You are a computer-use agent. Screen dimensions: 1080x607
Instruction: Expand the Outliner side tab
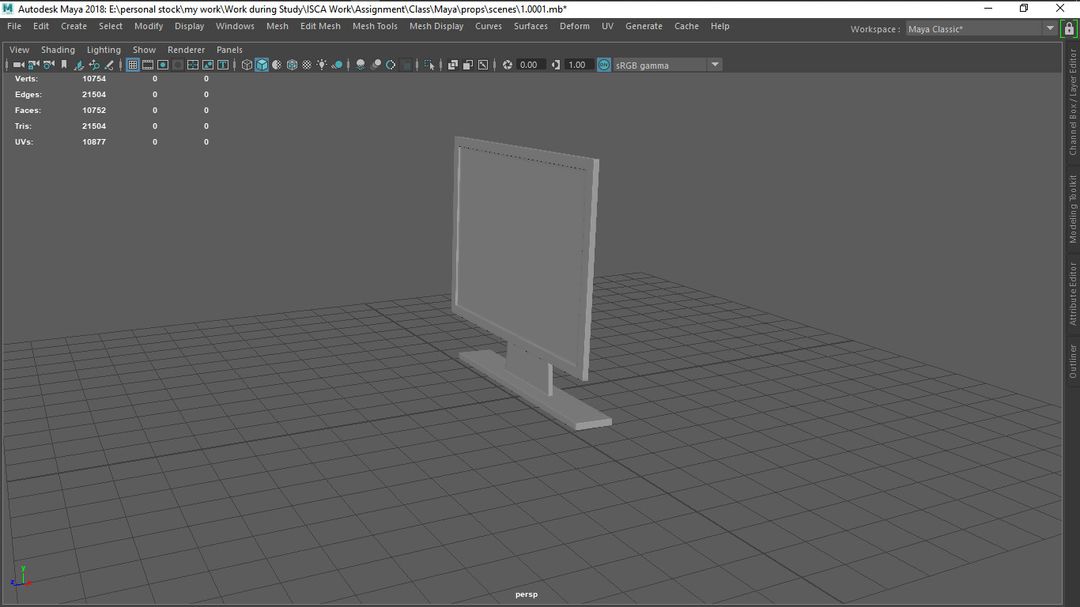(x=1072, y=361)
